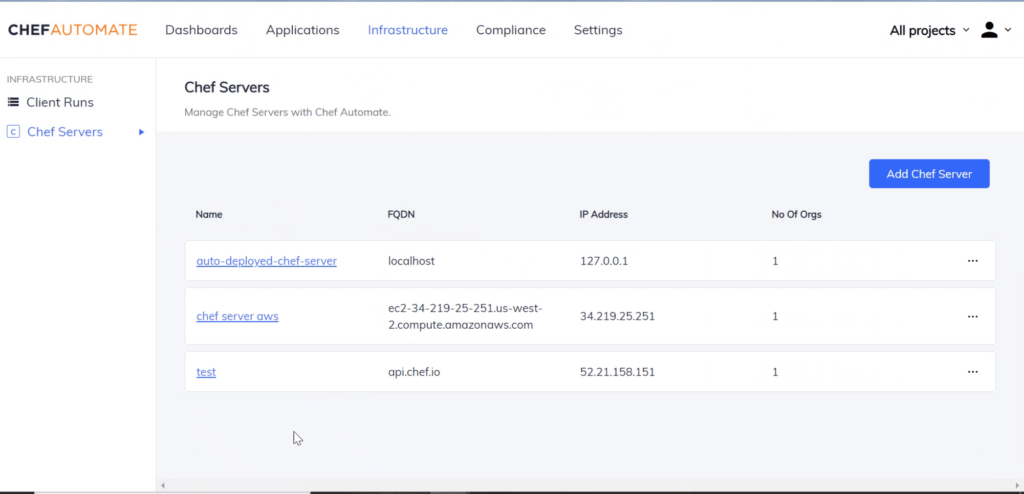Image resolution: width=1024 pixels, height=494 pixels.
Task: Select Client Runs in the sidebar
Action: click(x=60, y=102)
